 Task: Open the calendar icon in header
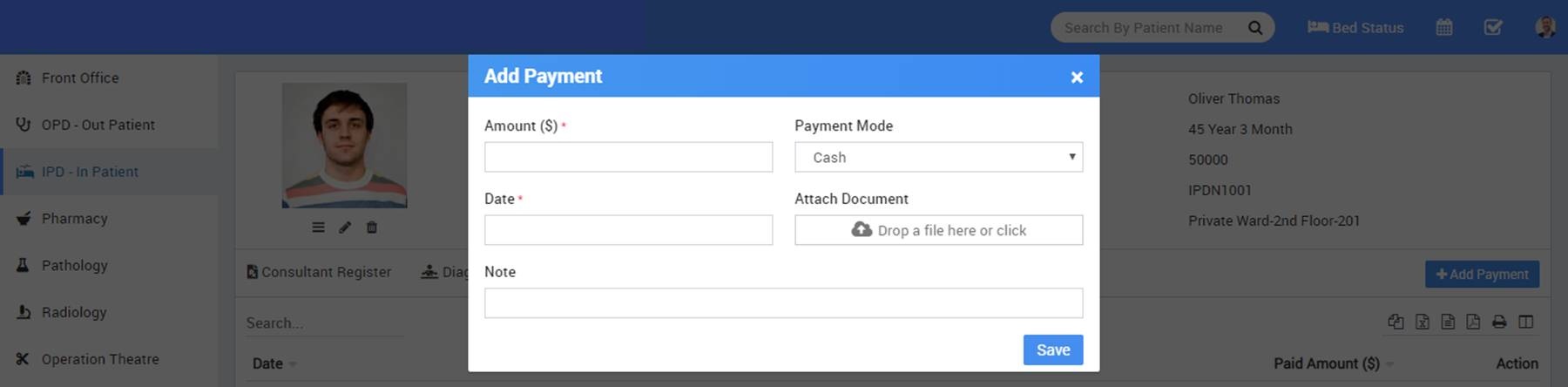(x=1444, y=28)
